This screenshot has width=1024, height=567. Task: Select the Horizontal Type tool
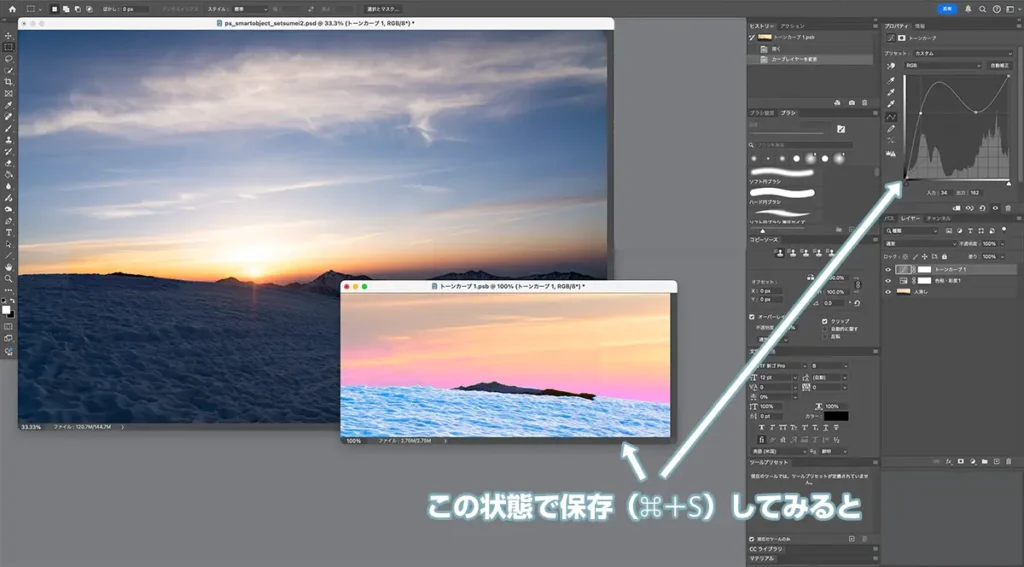(8, 233)
